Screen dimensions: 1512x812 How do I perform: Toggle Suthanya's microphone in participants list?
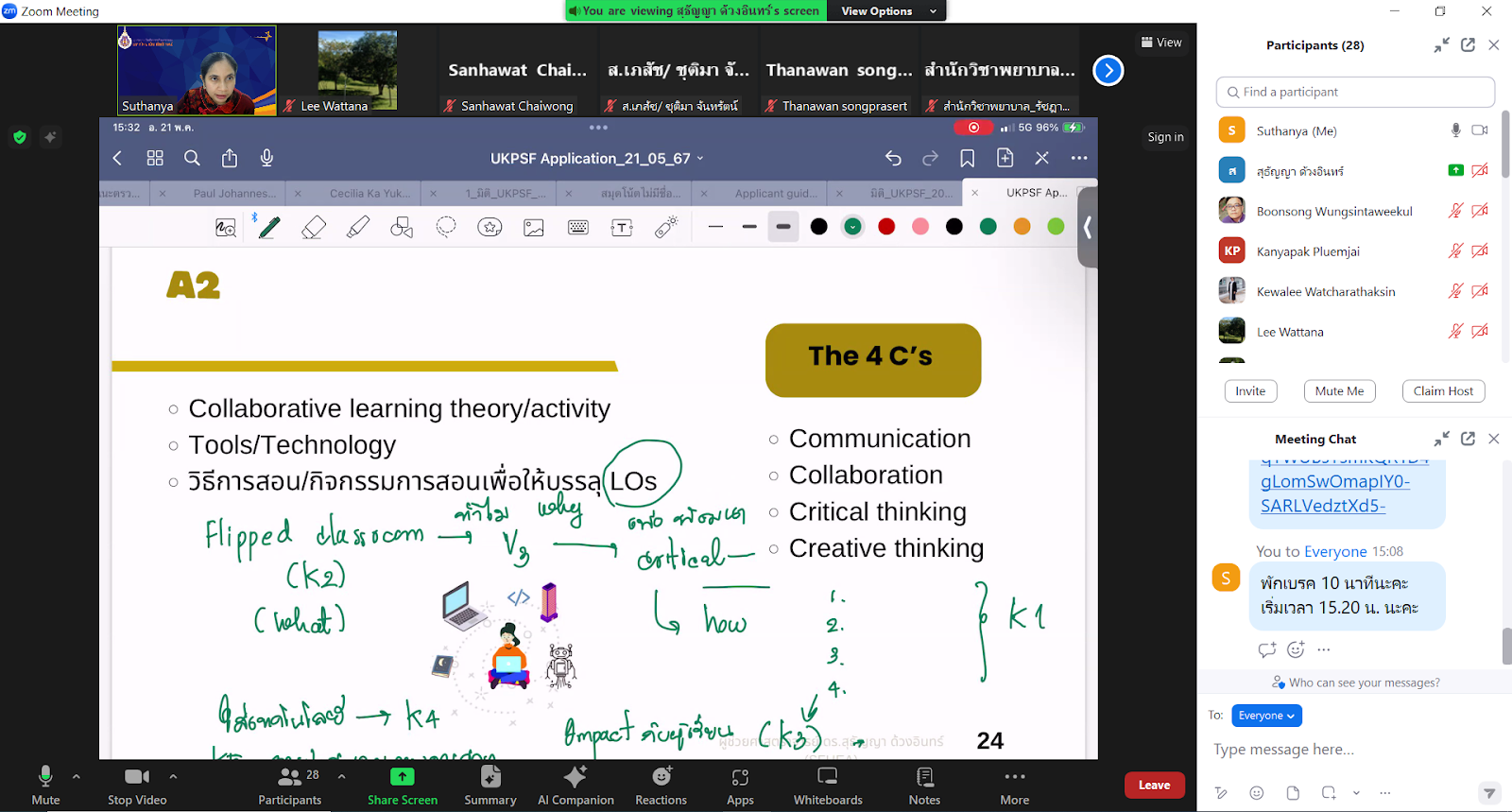point(1456,130)
